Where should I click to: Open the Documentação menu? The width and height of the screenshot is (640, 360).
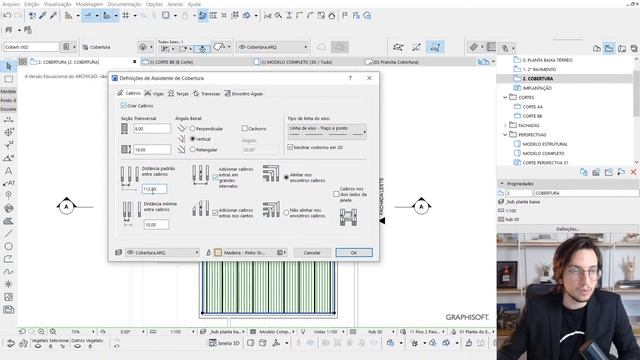(x=124, y=4)
